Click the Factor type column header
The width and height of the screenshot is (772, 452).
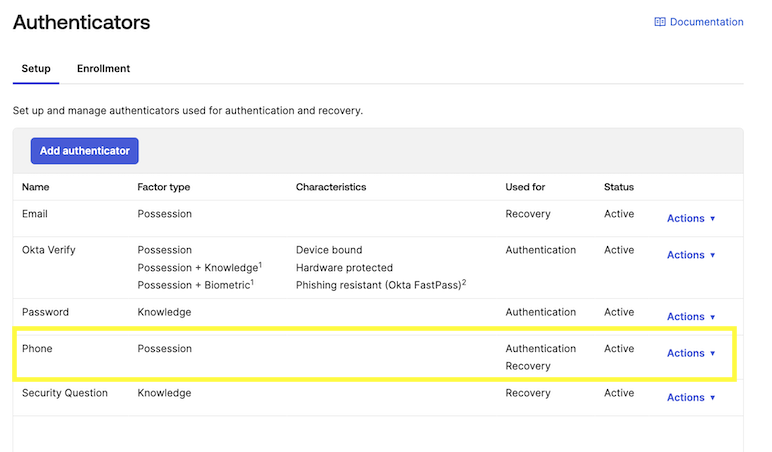(x=164, y=187)
